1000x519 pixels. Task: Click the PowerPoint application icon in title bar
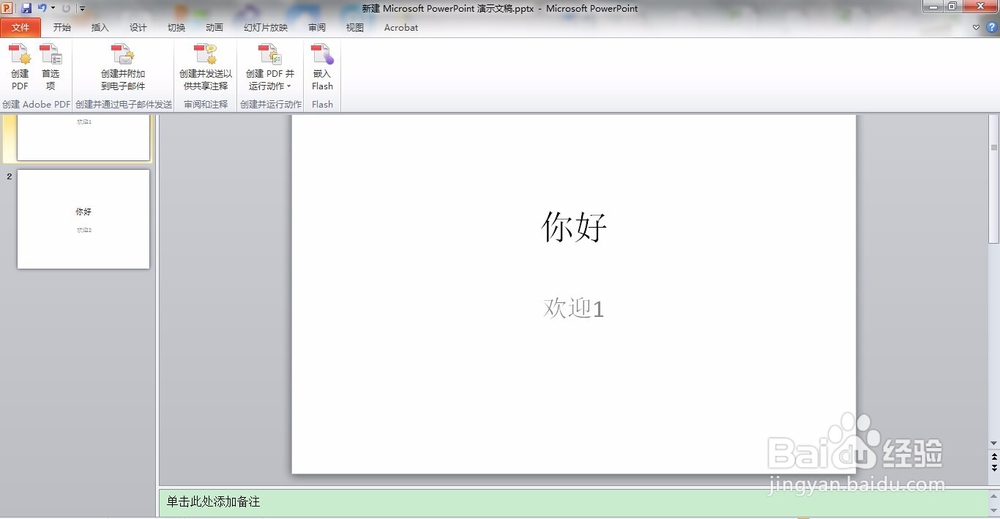click(7, 8)
